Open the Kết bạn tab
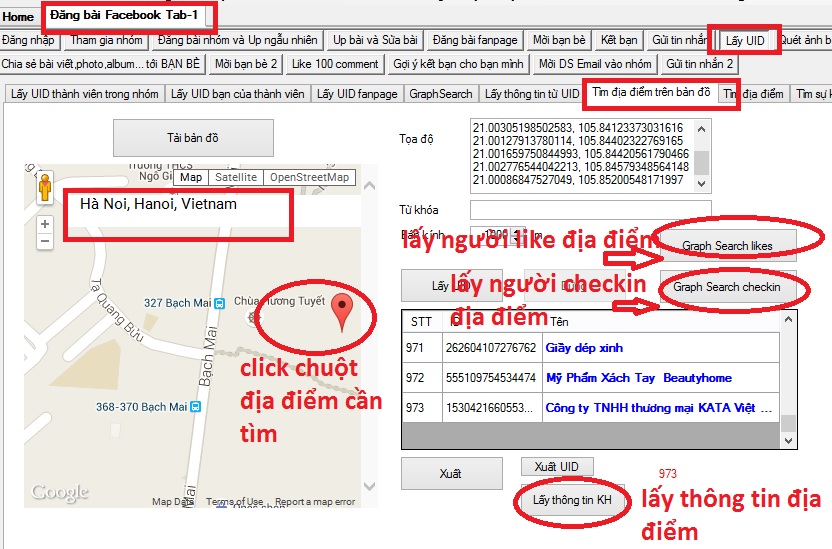The height and width of the screenshot is (549, 832). tap(619, 40)
